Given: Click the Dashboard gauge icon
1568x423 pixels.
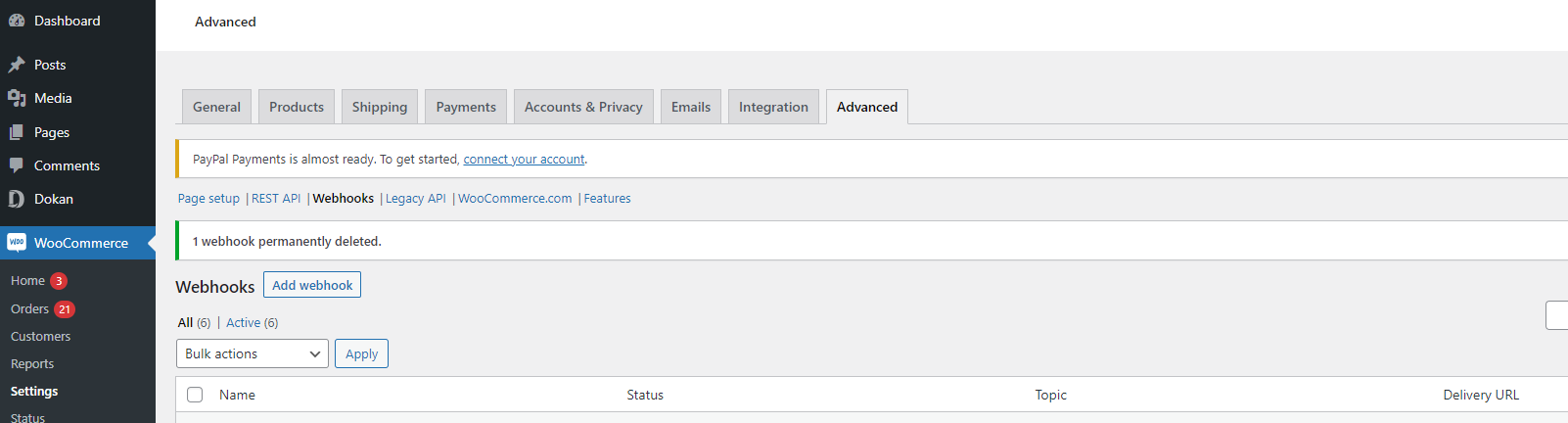Looking at the screenshot, I should click(17, 21).
